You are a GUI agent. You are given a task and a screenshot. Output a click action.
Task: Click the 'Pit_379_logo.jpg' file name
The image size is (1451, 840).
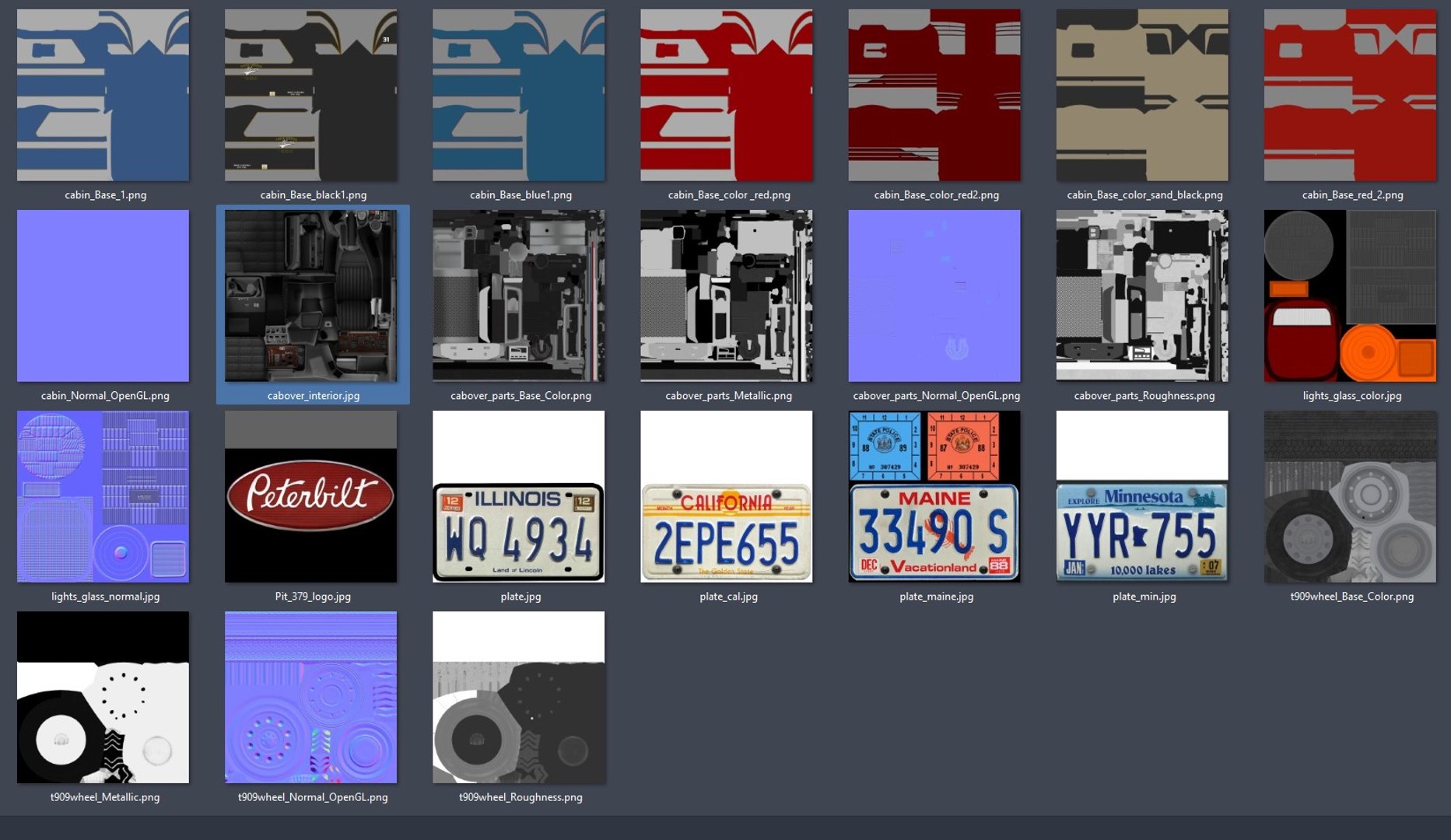pos(313,597)
